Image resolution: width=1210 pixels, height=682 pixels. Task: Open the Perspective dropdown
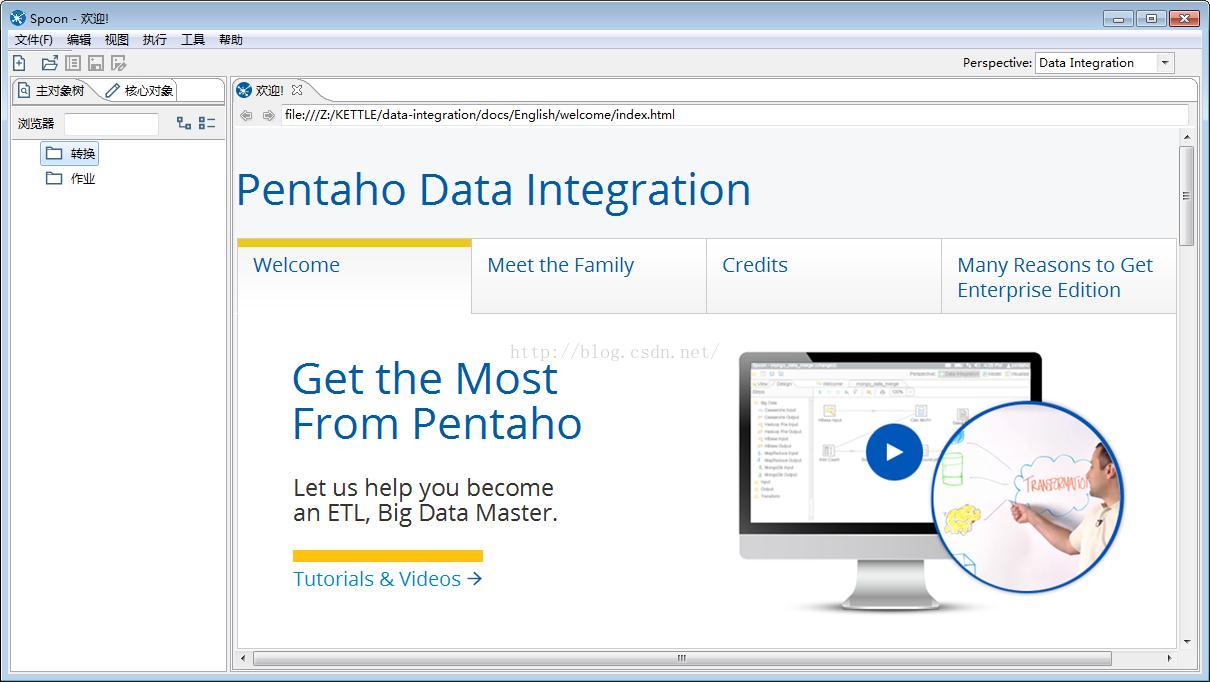1164,63
